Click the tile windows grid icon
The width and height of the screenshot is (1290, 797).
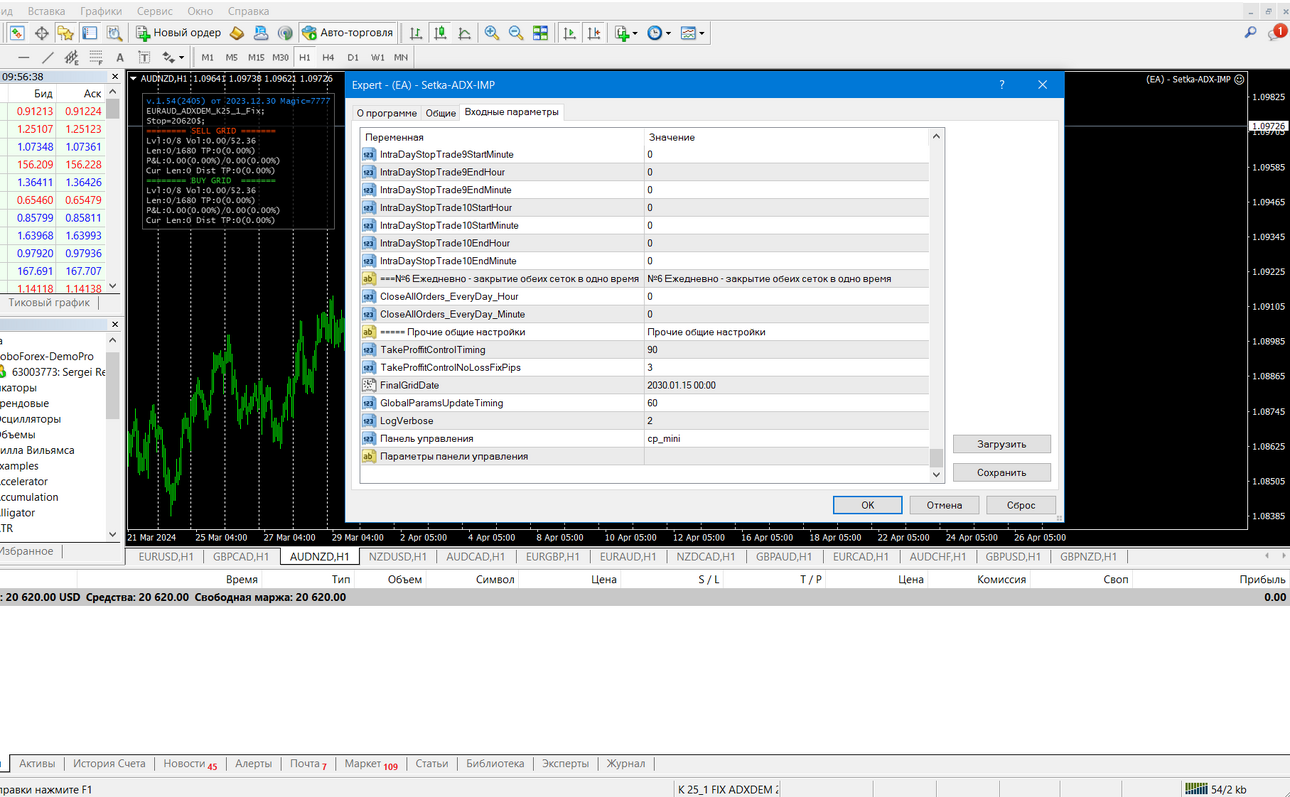pyautogui.click(x=540, y=33)
